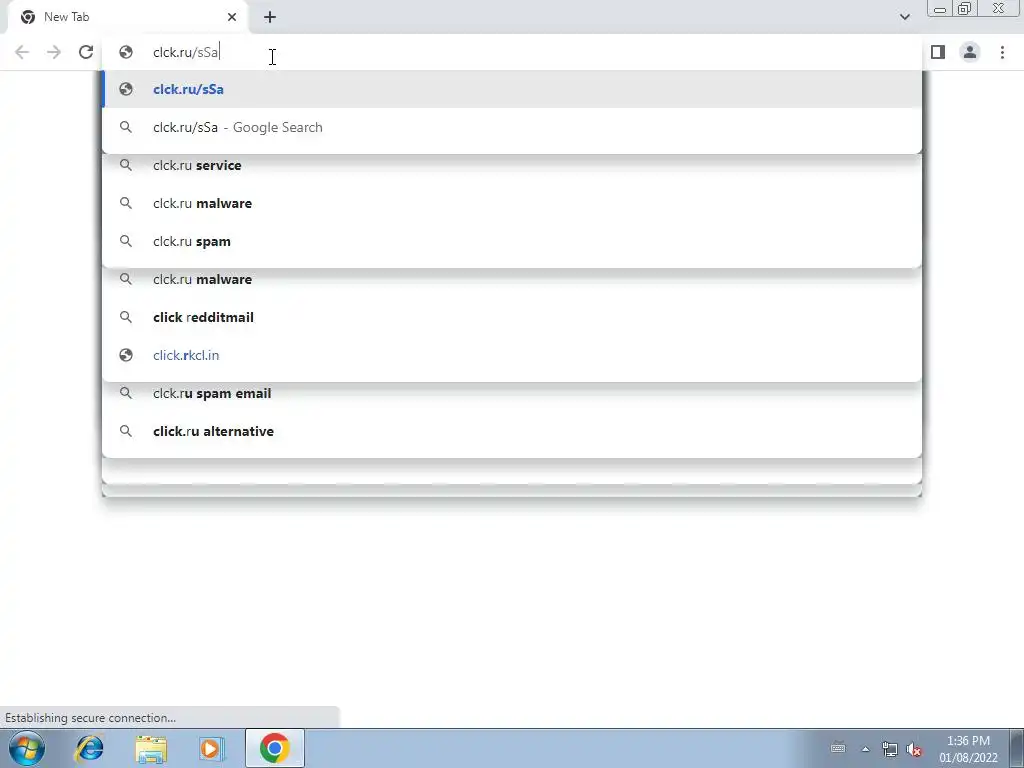The image size is (1024, 768).
Task: Open the clock showing 1:36 PM
Action: point(968,749)
